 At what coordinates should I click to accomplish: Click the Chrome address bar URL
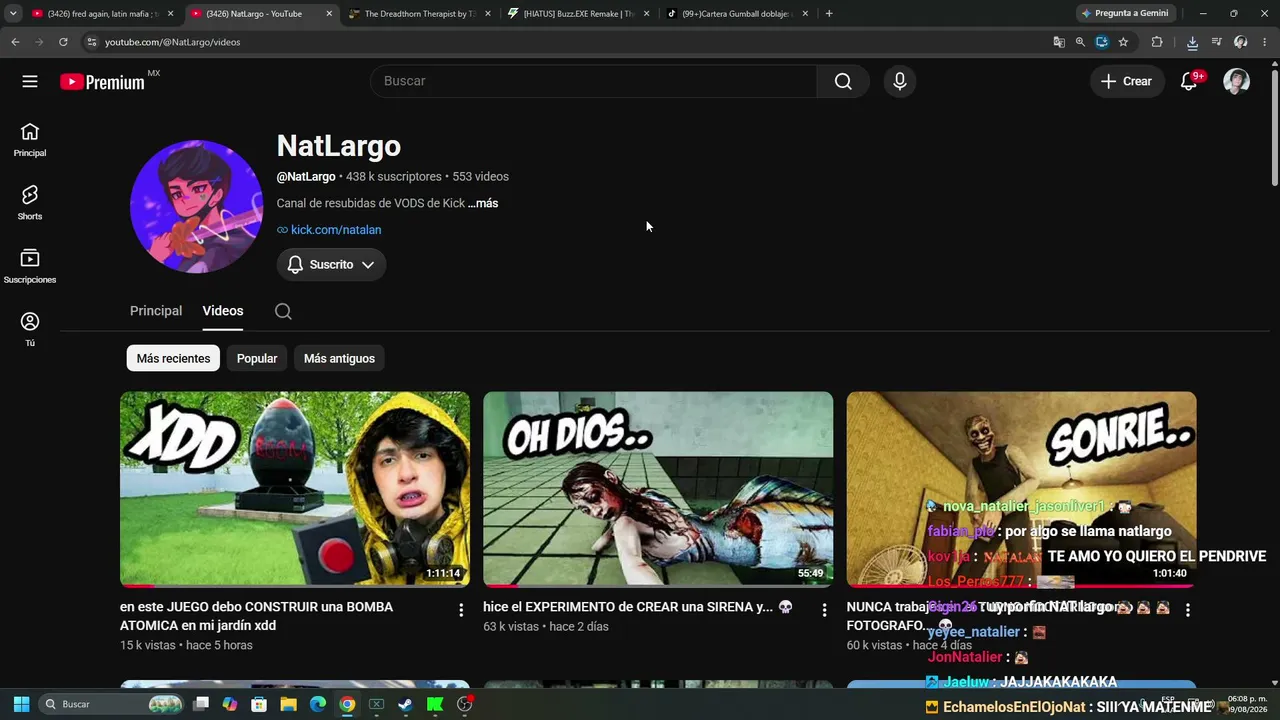[172, 42]
